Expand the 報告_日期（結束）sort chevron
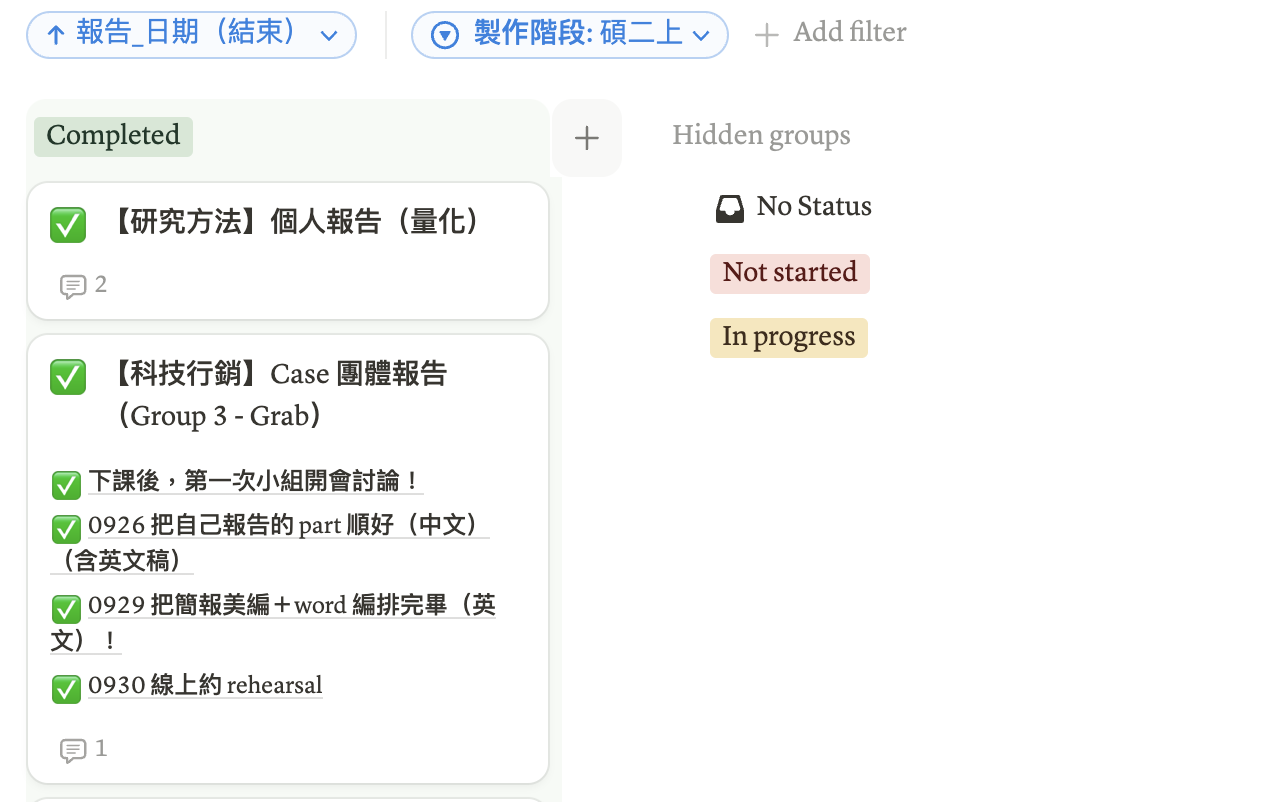 click(329, 36)
